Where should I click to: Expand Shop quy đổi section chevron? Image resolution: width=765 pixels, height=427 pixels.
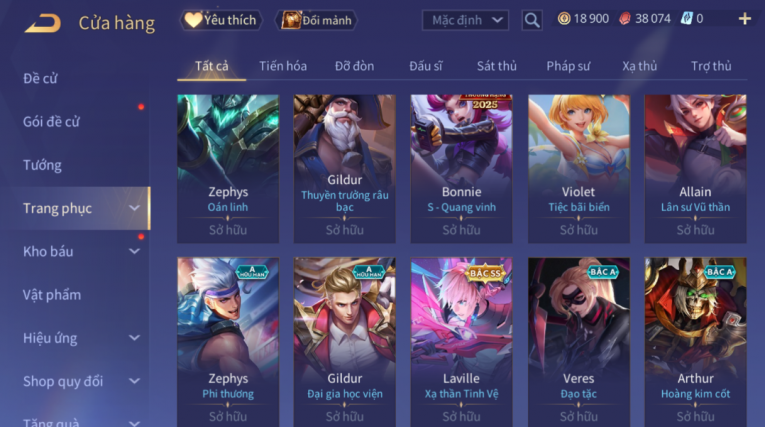[134, 381]
